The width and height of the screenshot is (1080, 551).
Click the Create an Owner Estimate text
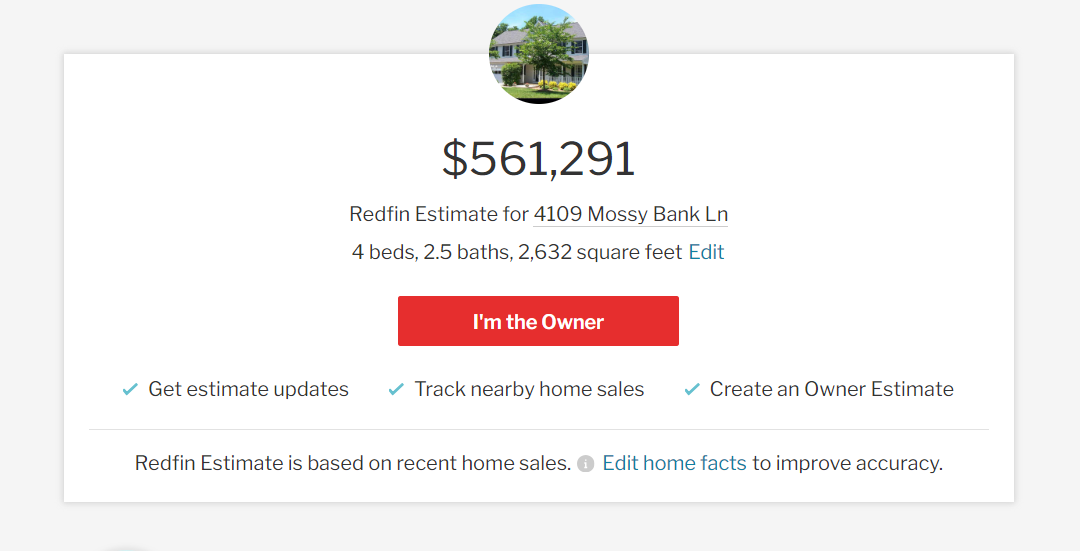831,389
